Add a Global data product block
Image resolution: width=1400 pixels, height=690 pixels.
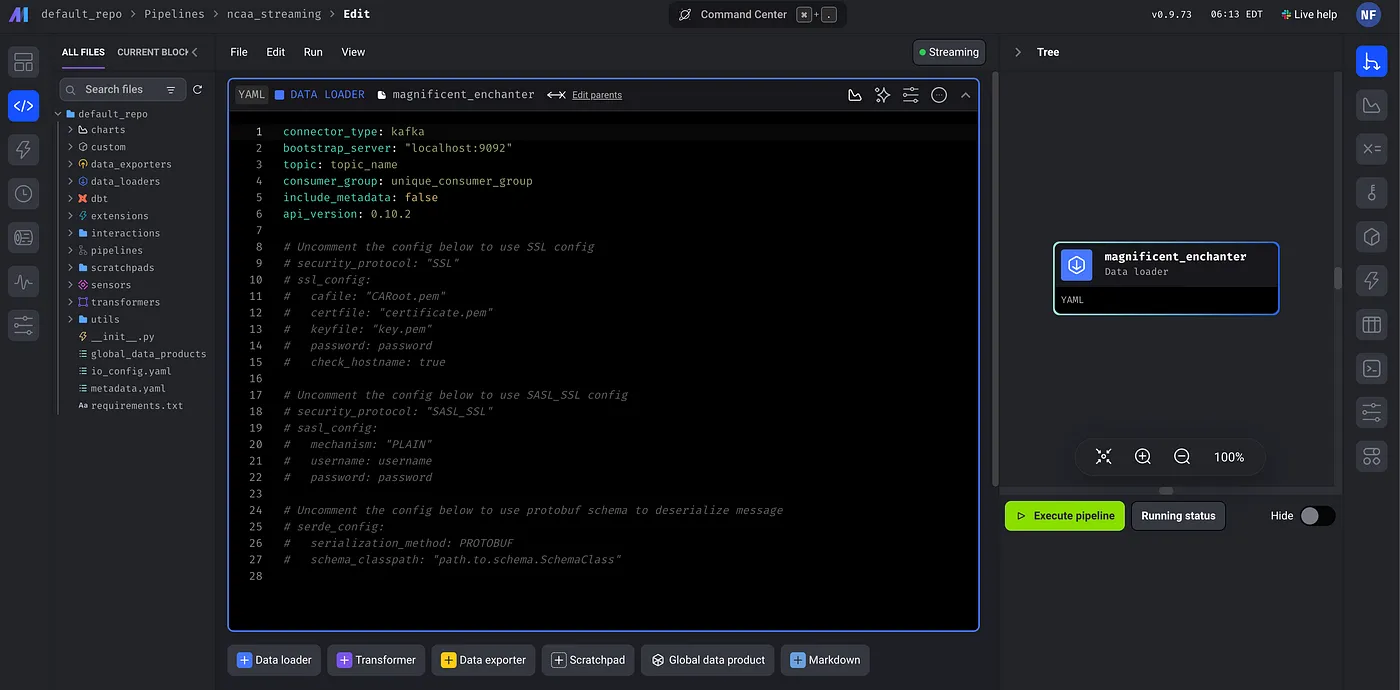pyautogui.click(x=708, y=660)
